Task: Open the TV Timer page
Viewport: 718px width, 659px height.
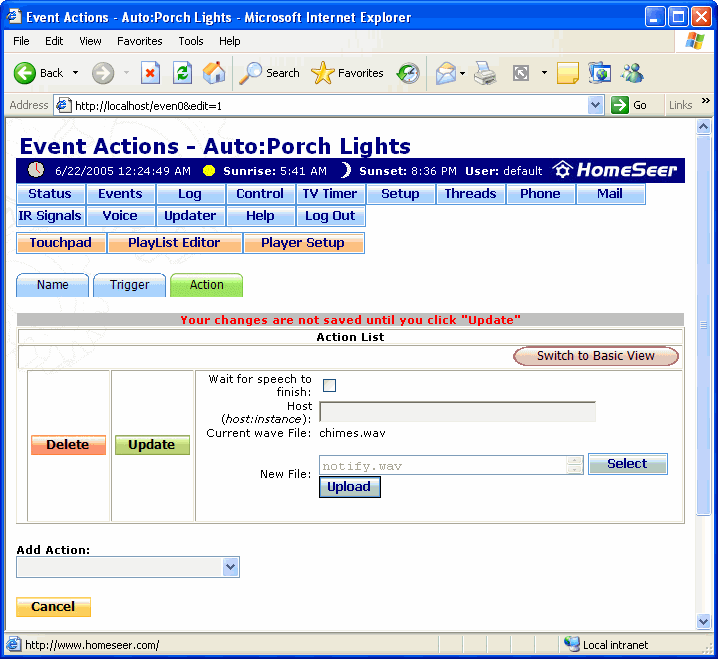Action: pos(330,194)
